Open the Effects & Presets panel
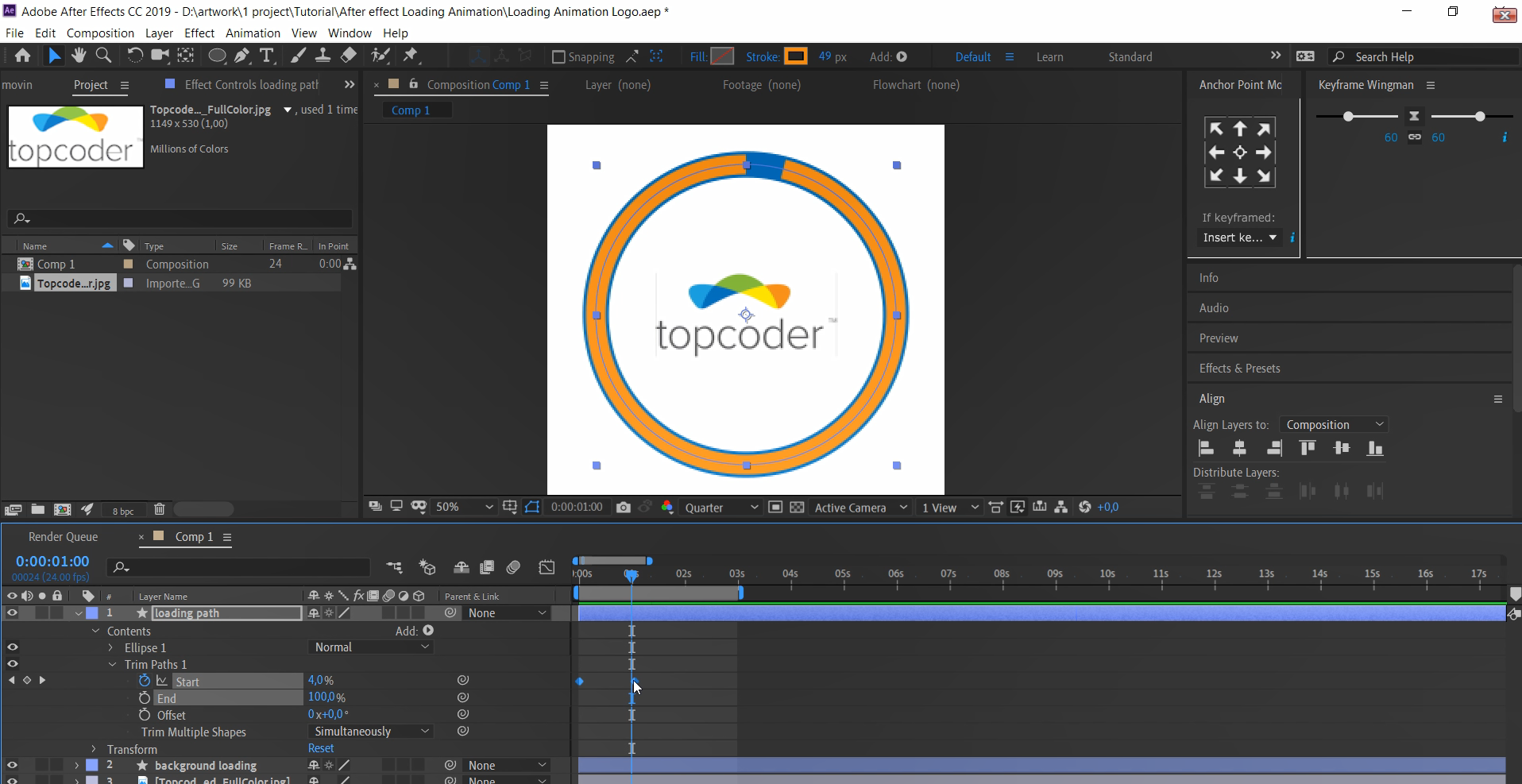Image resolution: width=1522 pixels, height=784 pixels. tap(1239, 368)
